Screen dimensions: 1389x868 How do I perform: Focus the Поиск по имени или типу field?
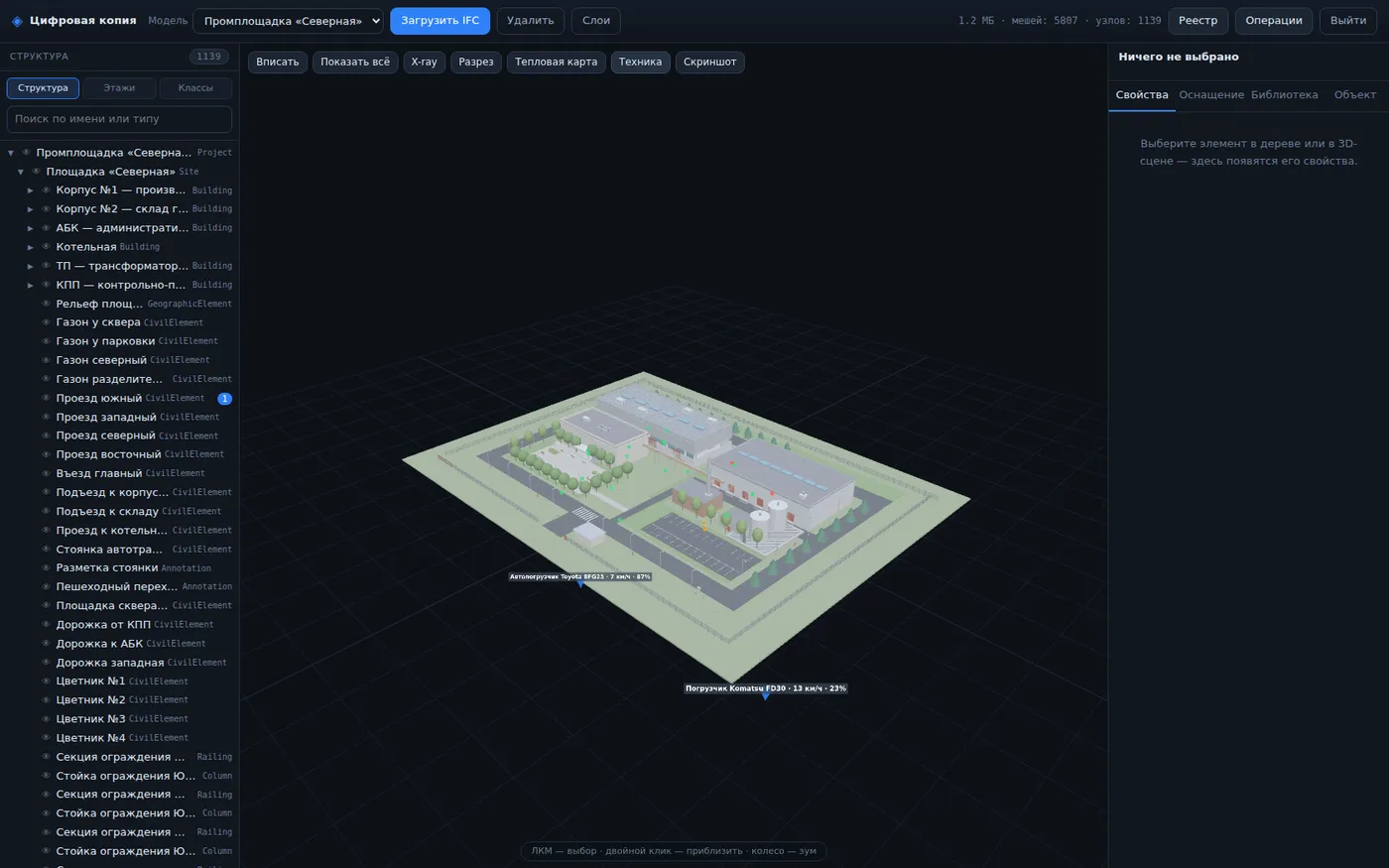pos(119,119)
